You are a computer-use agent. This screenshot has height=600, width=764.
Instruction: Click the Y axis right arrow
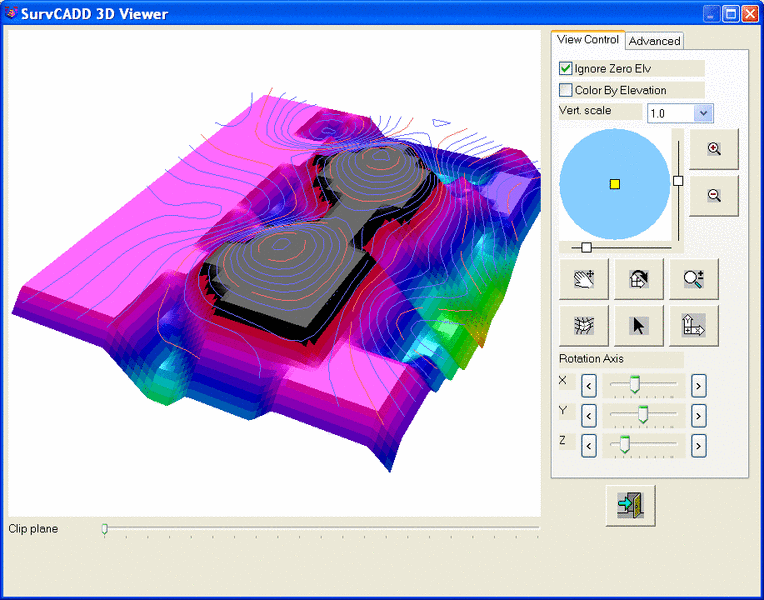699,416
